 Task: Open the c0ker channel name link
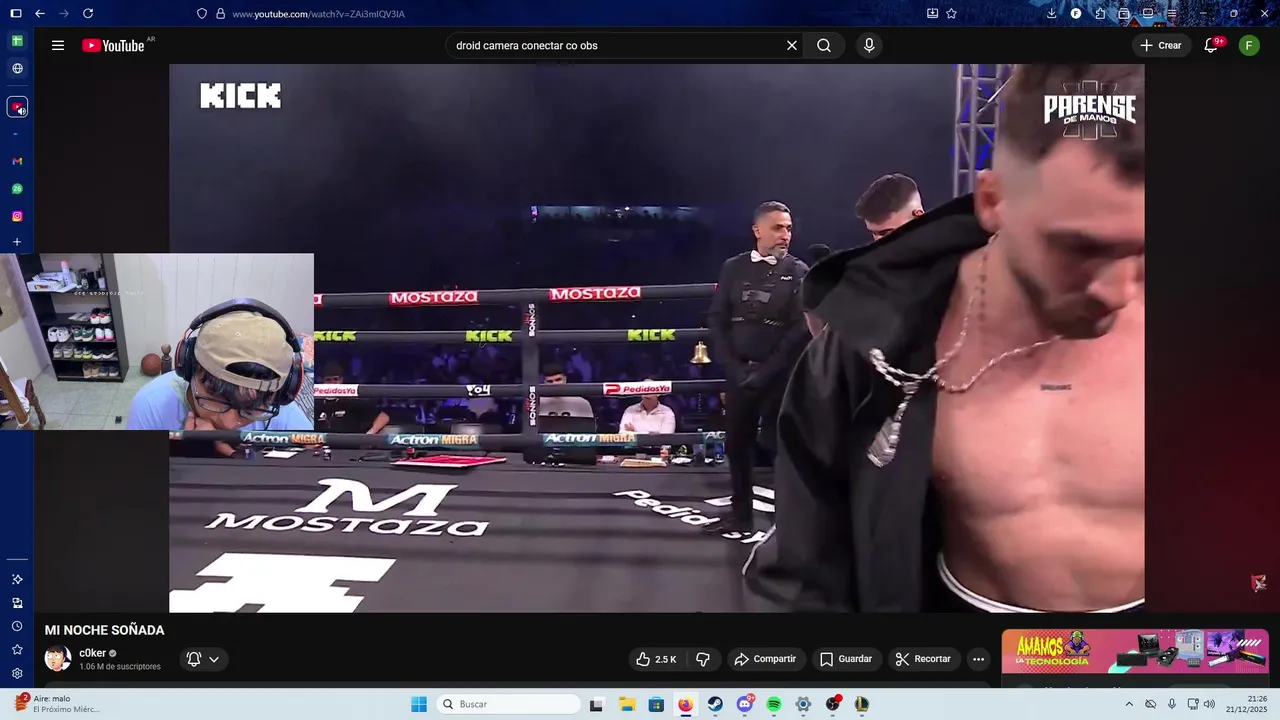[92, 653]
